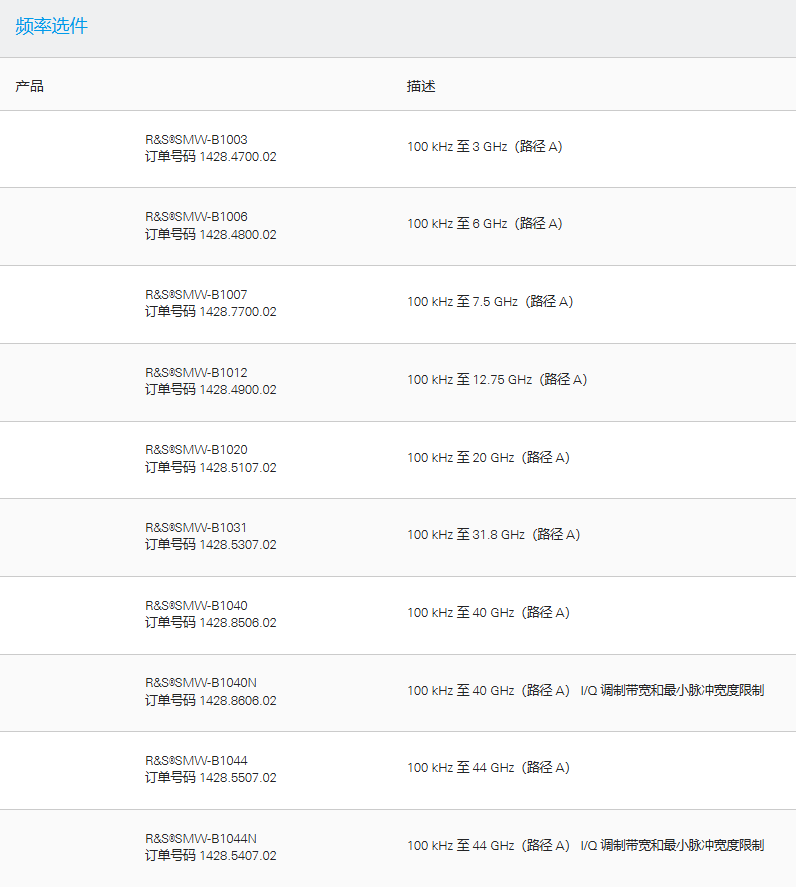
Task: Select product name R&S®SMW-B1040N
Action: coord(201,683)
